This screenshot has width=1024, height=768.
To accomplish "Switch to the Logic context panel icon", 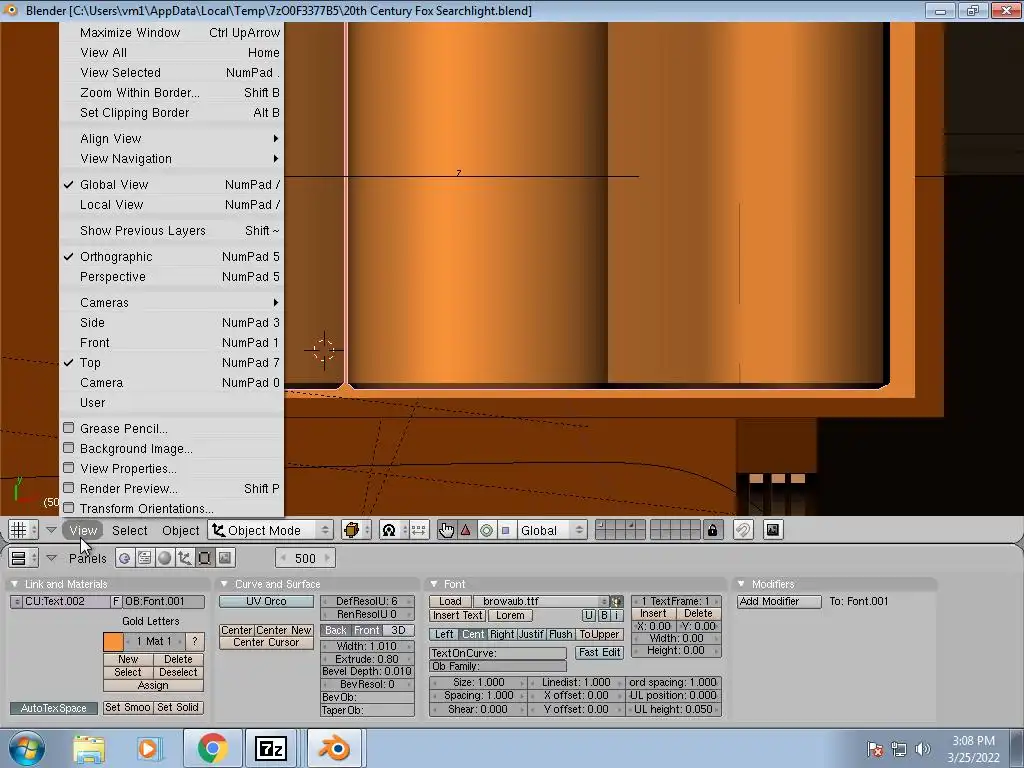I will point(125,558).
